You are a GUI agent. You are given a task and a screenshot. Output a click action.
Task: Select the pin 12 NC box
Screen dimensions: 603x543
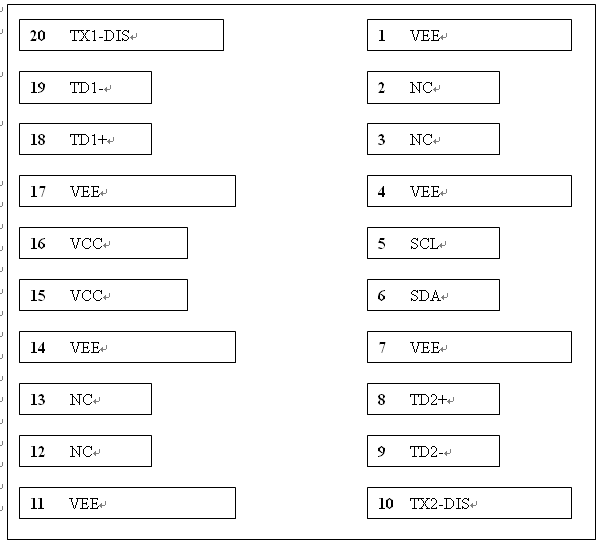click(x=85, y=451)
